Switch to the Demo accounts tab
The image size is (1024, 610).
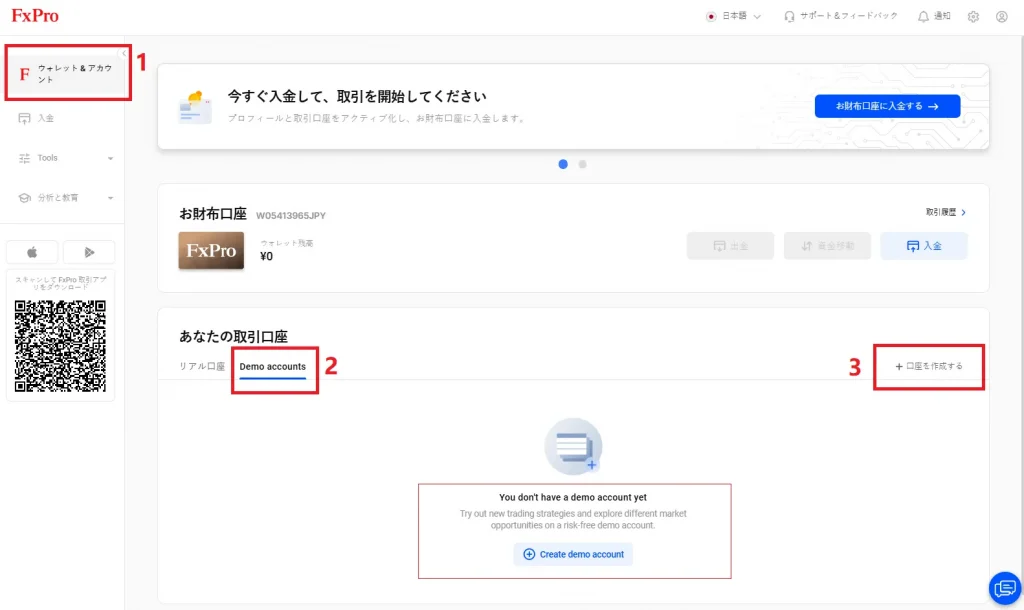point(272,366)
